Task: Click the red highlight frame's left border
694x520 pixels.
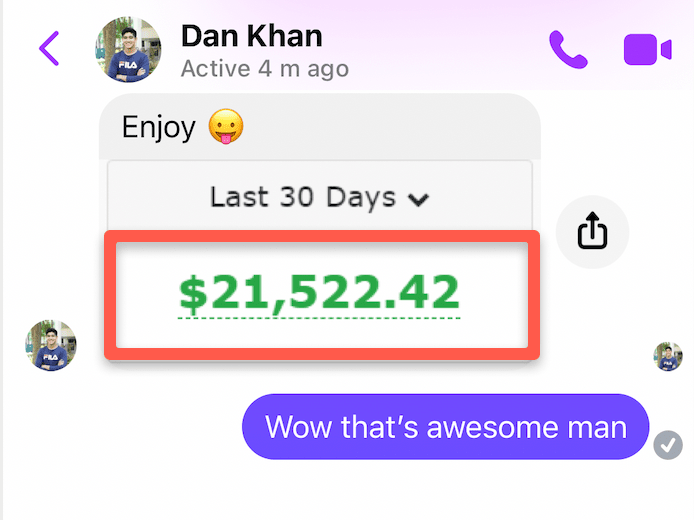Action: coord(110,295)
